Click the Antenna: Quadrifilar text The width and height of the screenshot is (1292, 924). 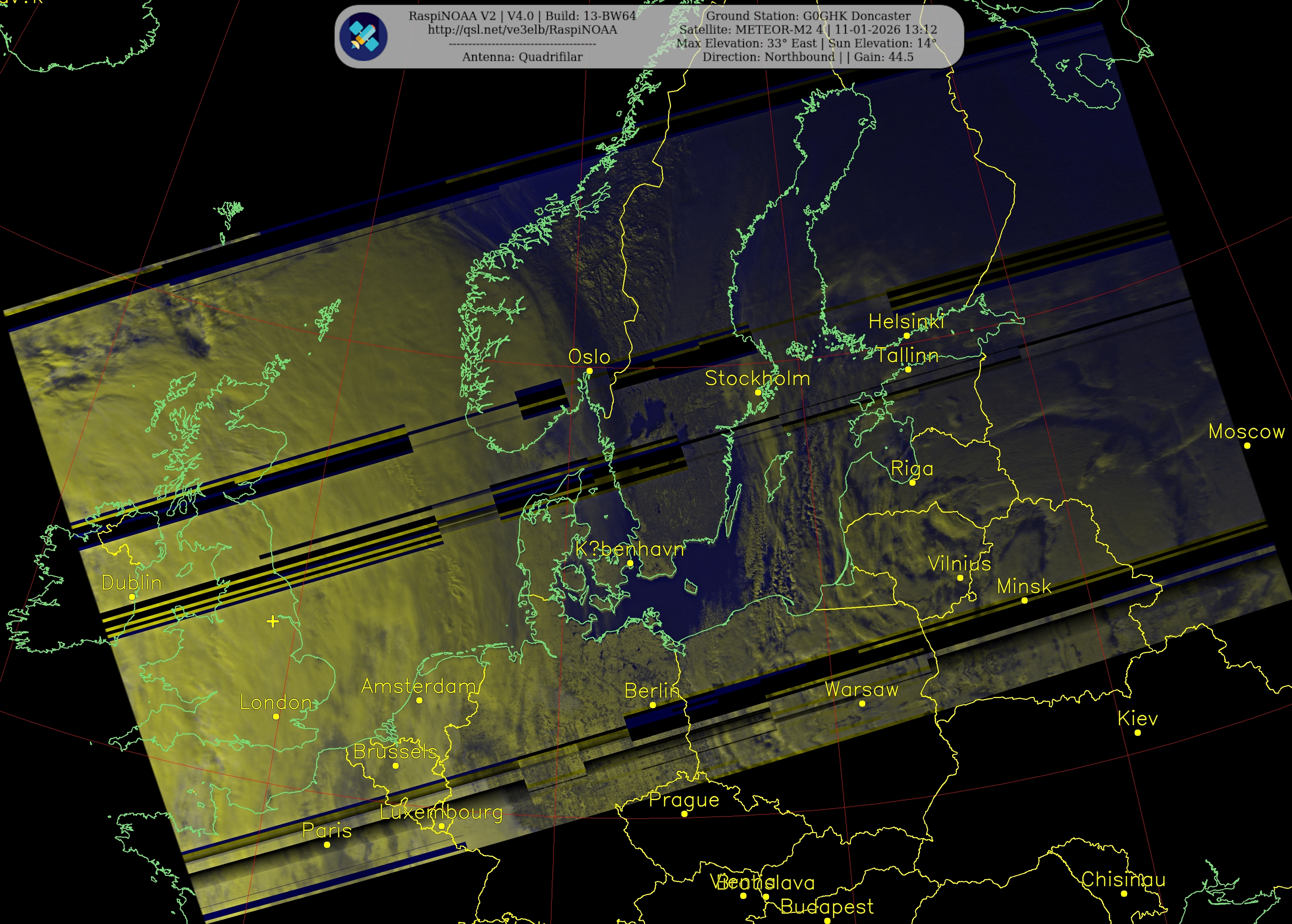[x=522, y=57]
